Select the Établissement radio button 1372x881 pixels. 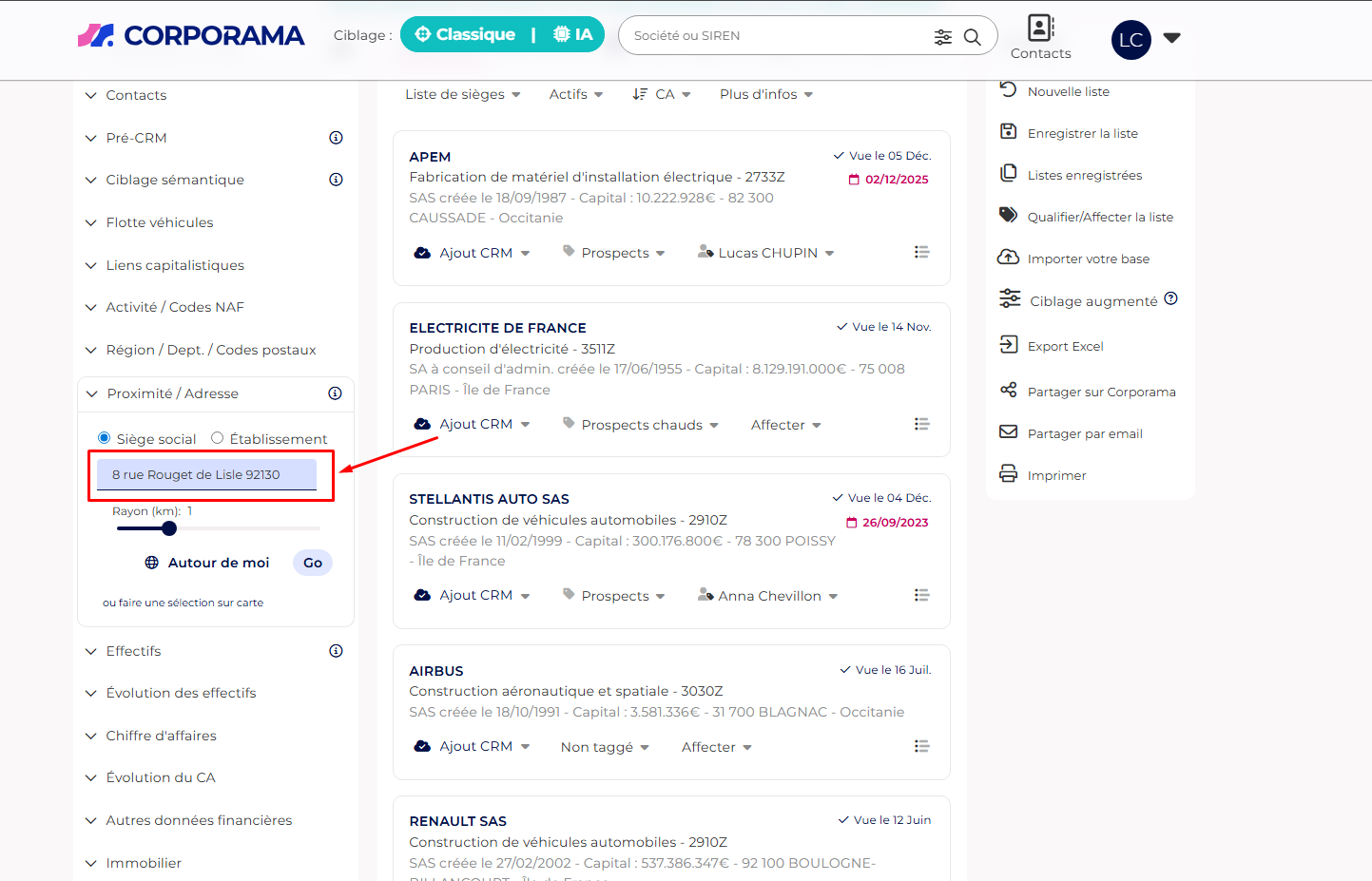tap(218, 438)
